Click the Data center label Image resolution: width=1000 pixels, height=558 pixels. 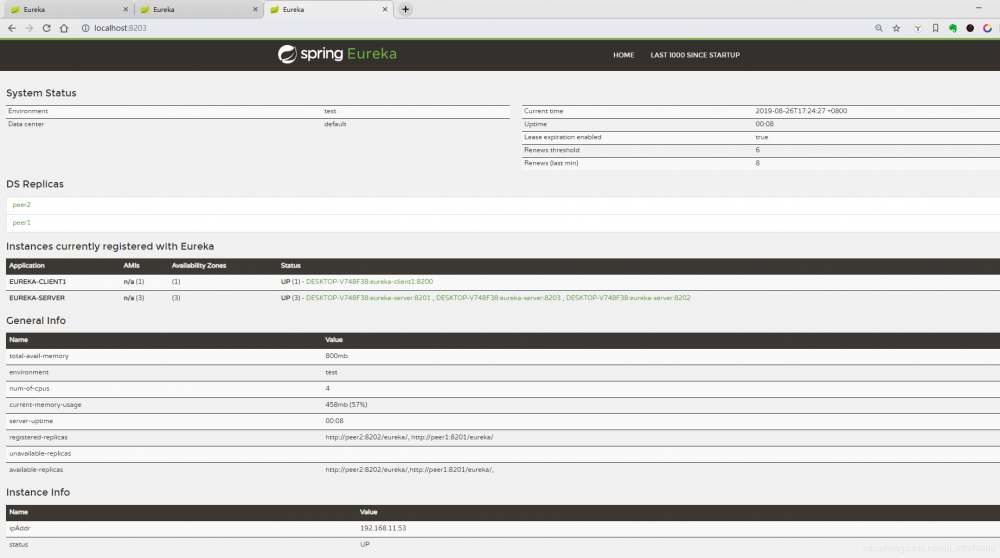(x=26, y=124)
